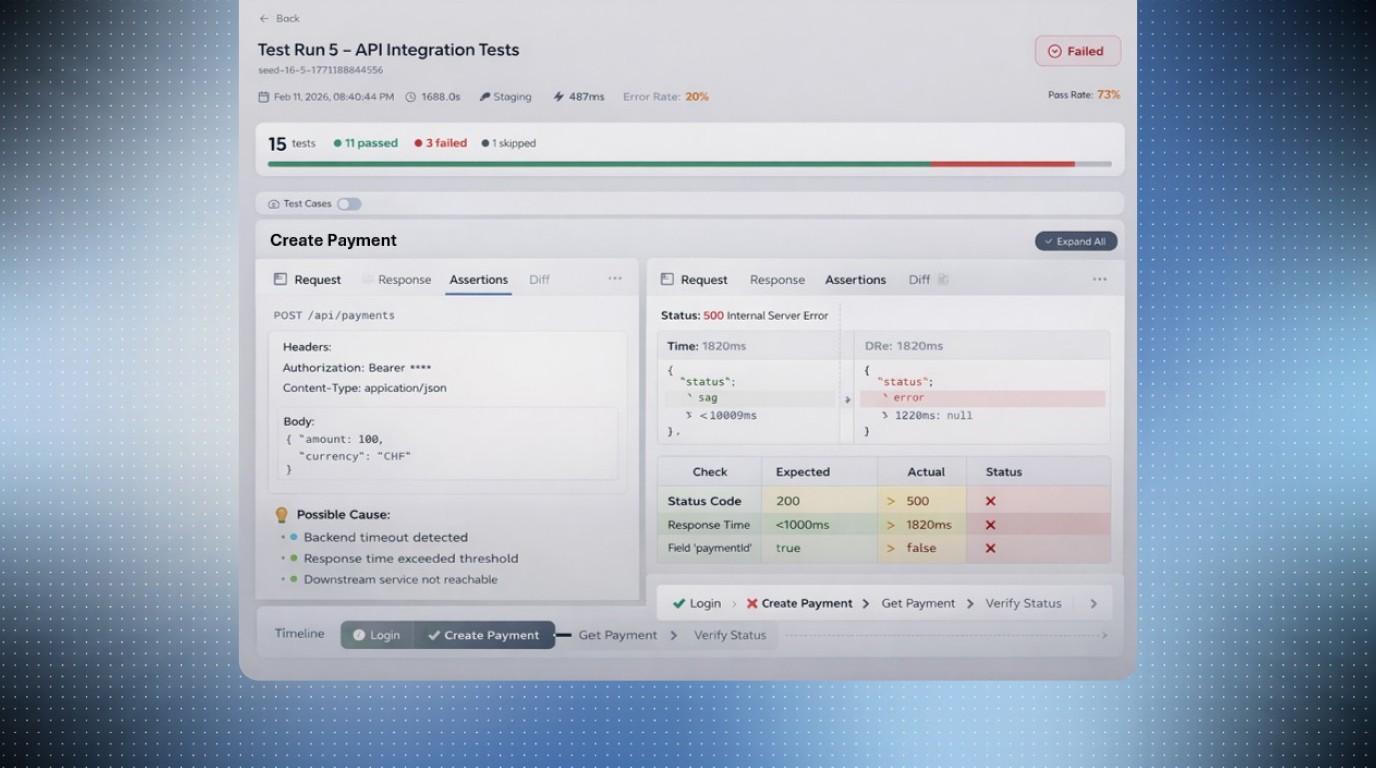The width and height of the screenshot is (1376, 768).
Task: Click the red X in Field 'paymentId' row
Action: click(990, 548)
